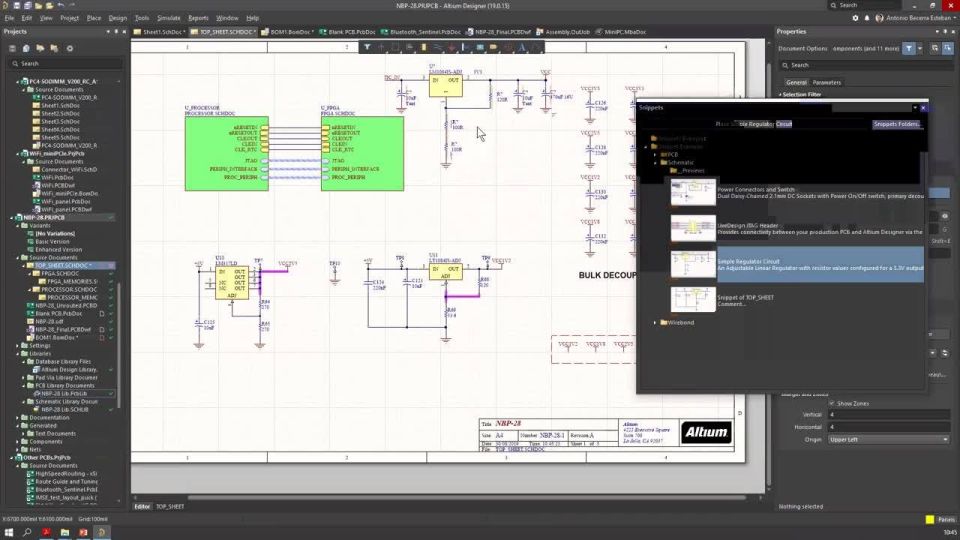Collapse the Selection Filter section

[781, 95]
